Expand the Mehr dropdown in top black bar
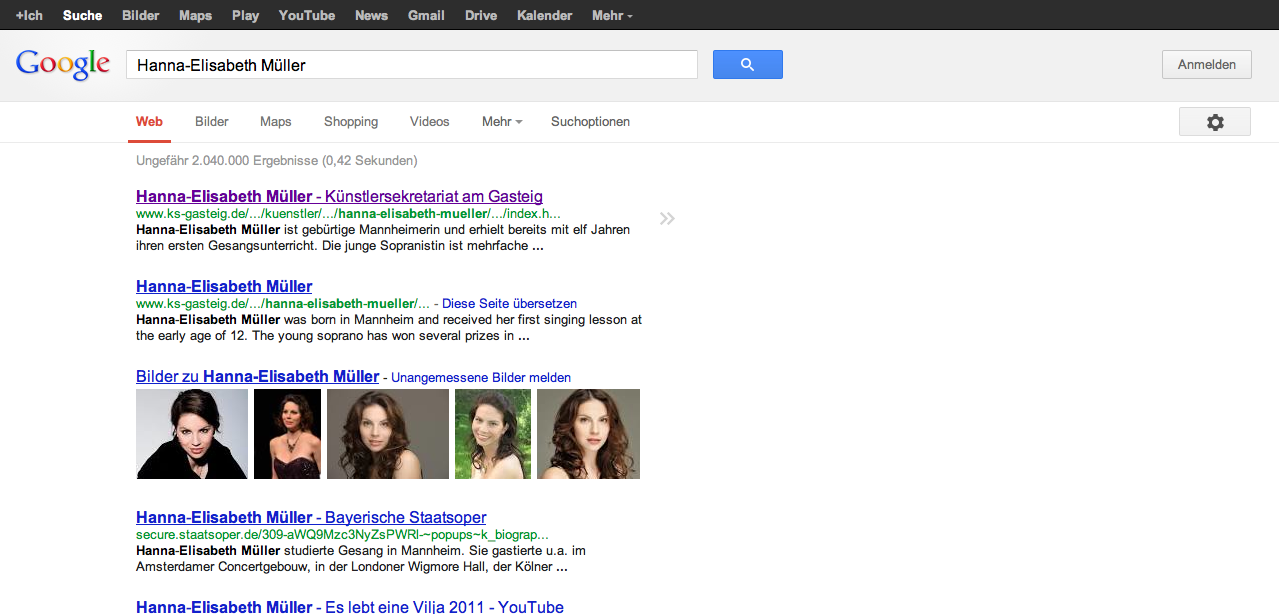 (x=611, y=15)
